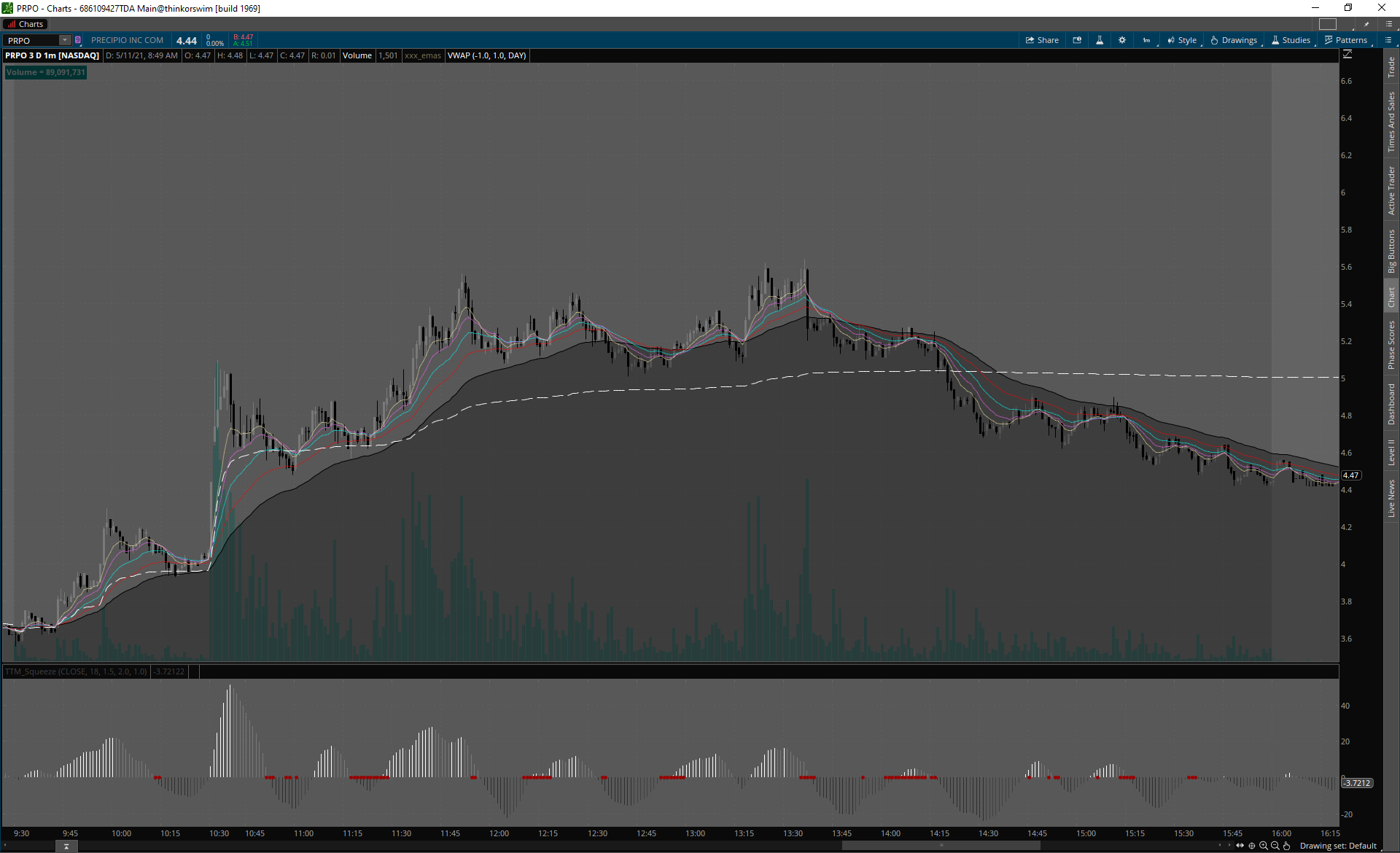This screenshot has height=853, width=1400.
Task: Toggle the purple symbol link indicator
Action: click(x=78, y=40)
